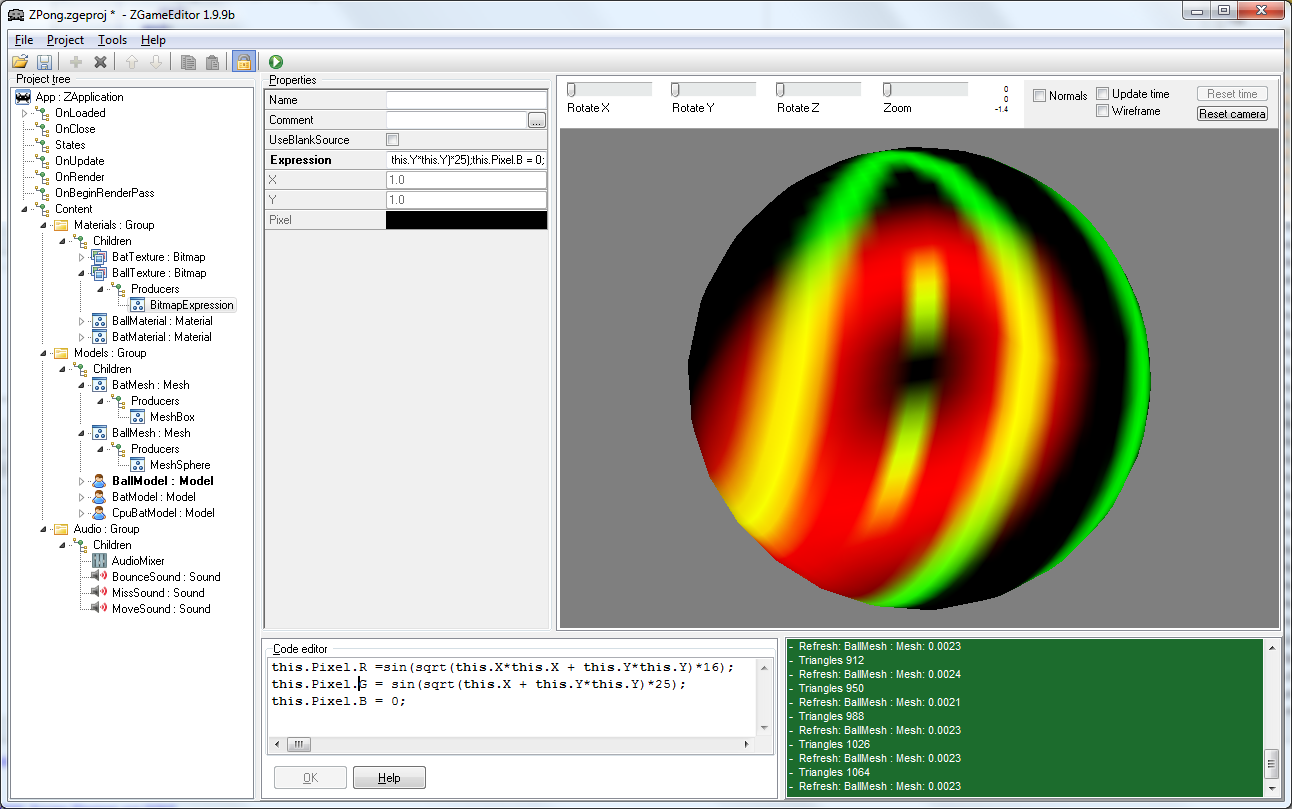Click the App ZApplication root icon
1292x809 pixels.
[x=23, y=97]
